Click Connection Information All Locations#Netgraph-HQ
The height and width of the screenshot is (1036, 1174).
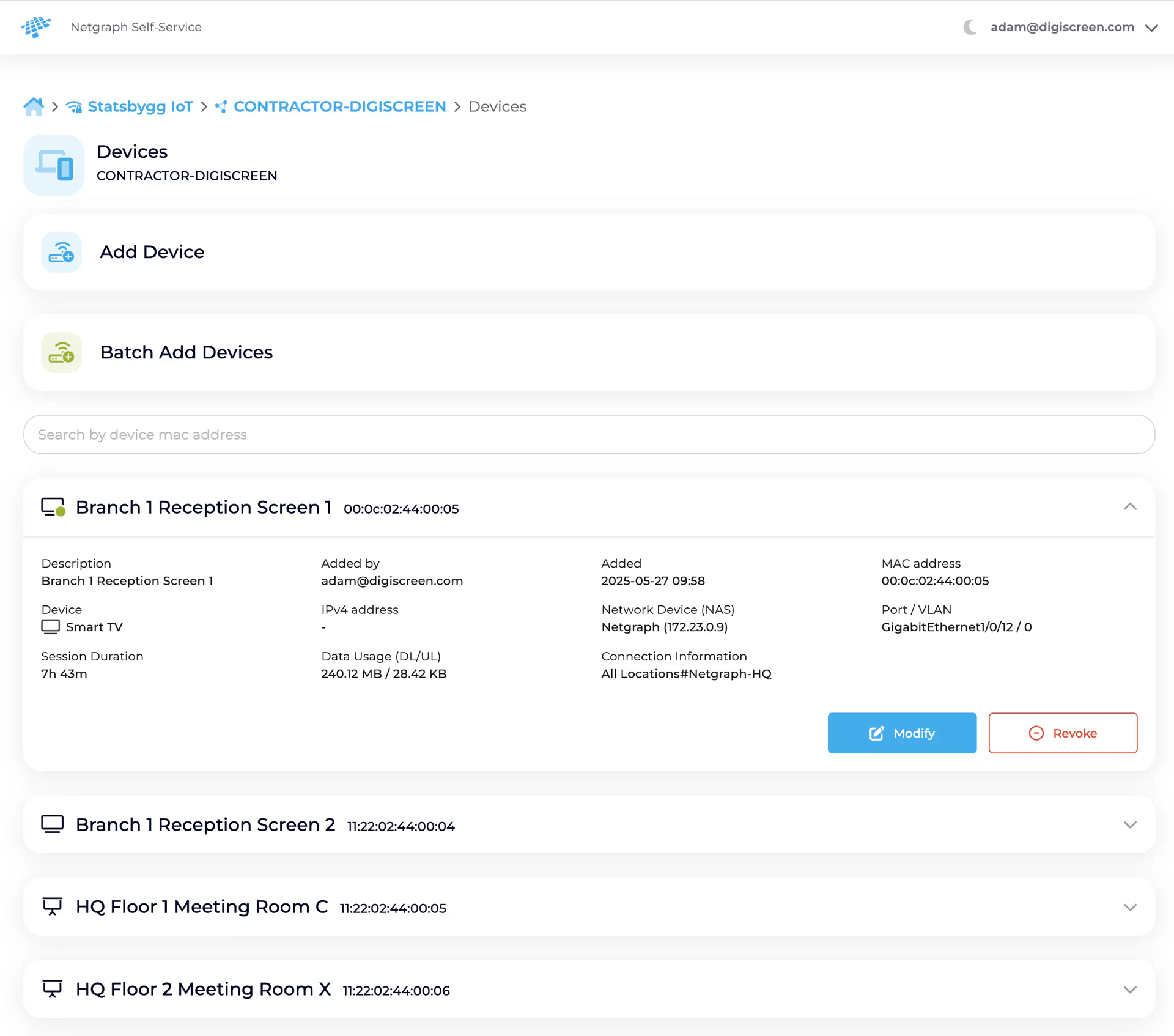pyautogui.click(x=686, y=673)
